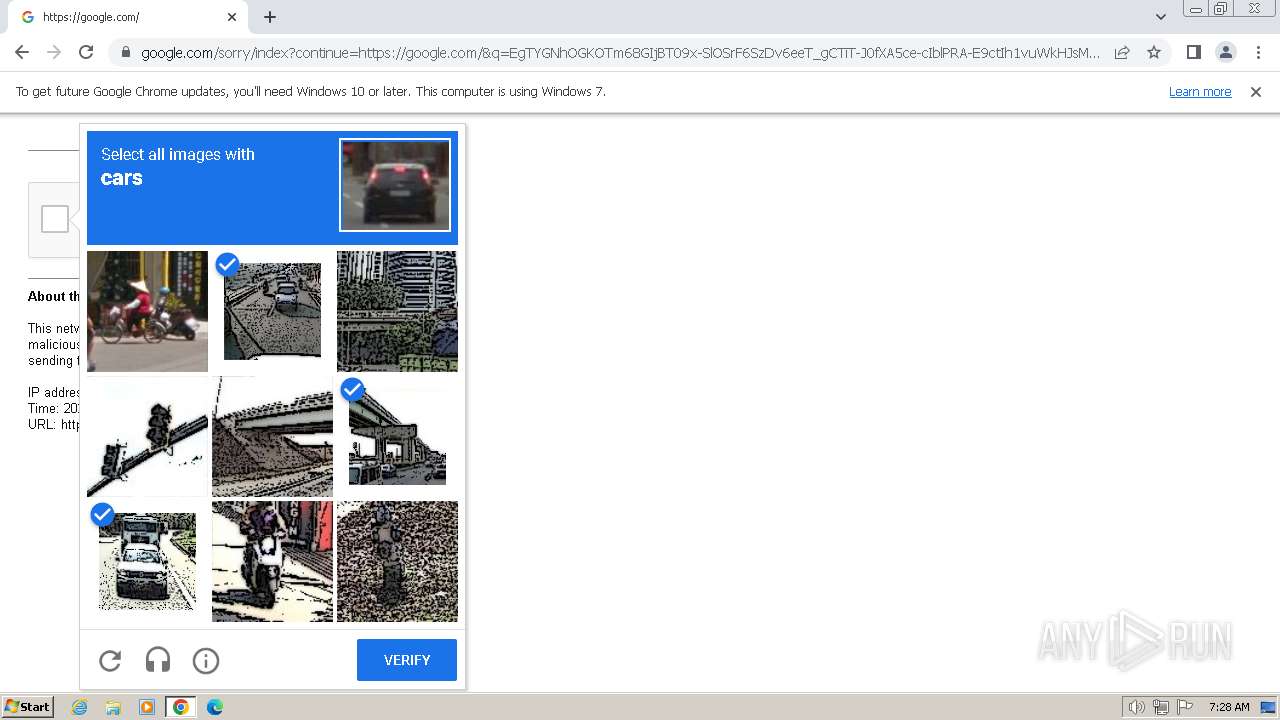Go forward in browser history
1280x720 pixels.
(54, 52)
